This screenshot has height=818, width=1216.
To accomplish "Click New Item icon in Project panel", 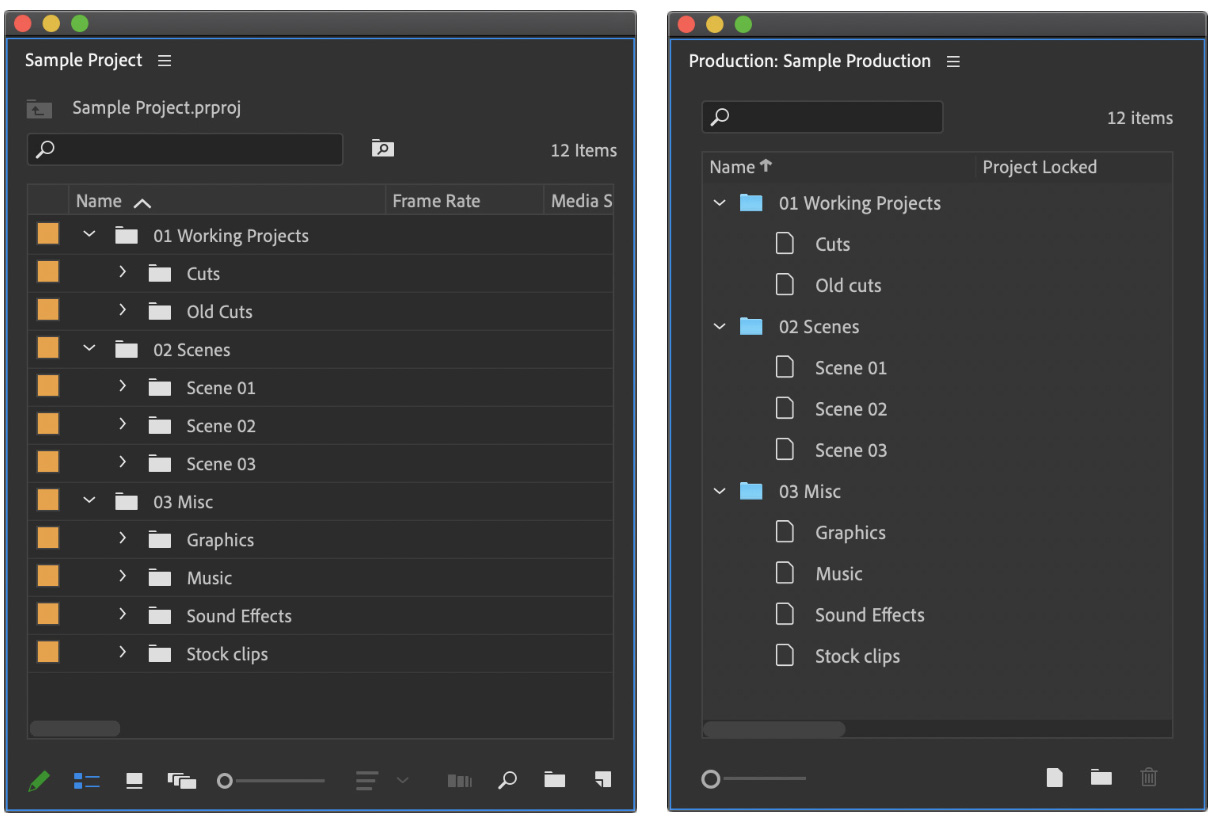I will pos(602,780).
